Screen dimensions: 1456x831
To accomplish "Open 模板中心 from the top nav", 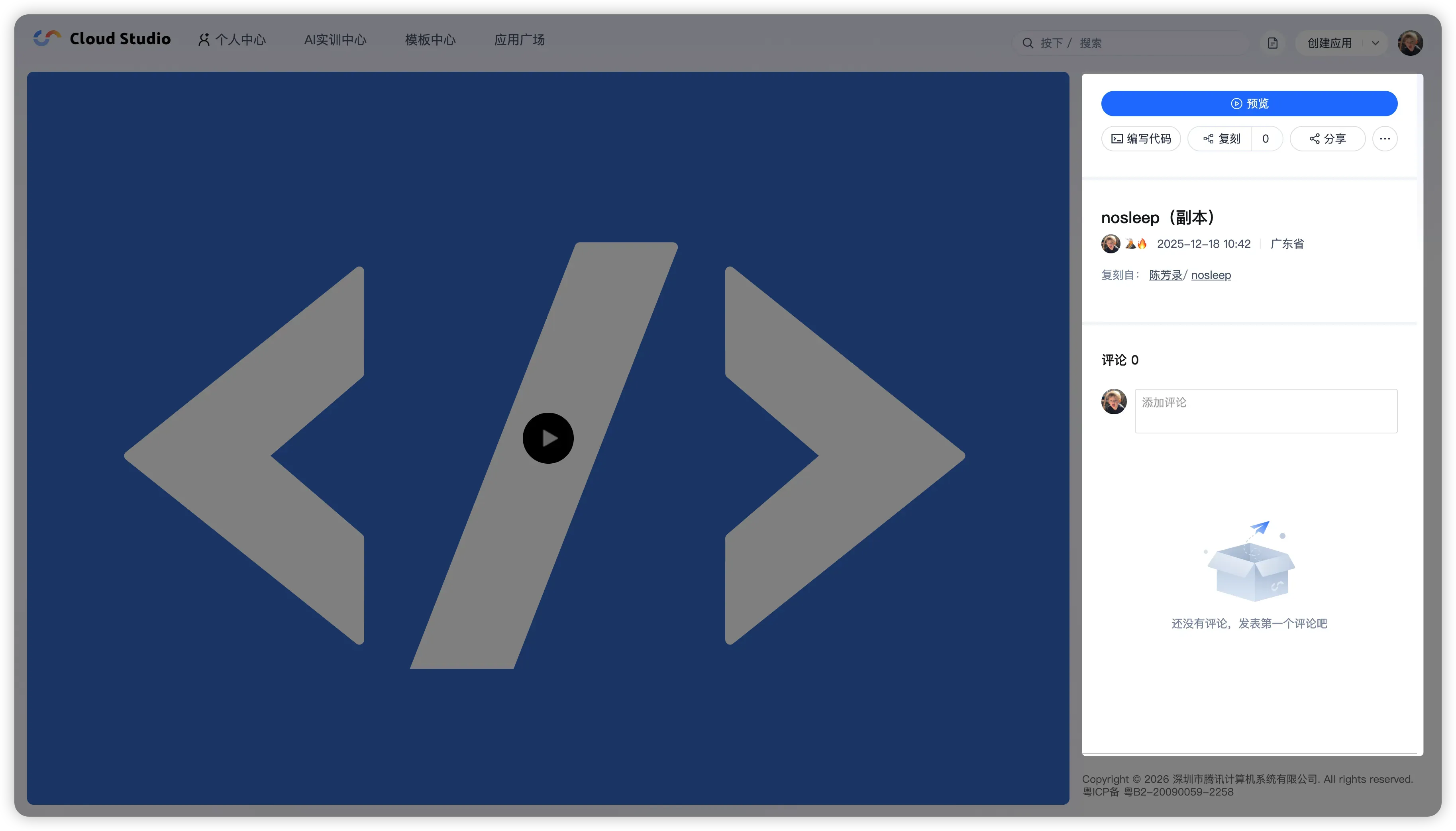I will click(x=430, y=40).
